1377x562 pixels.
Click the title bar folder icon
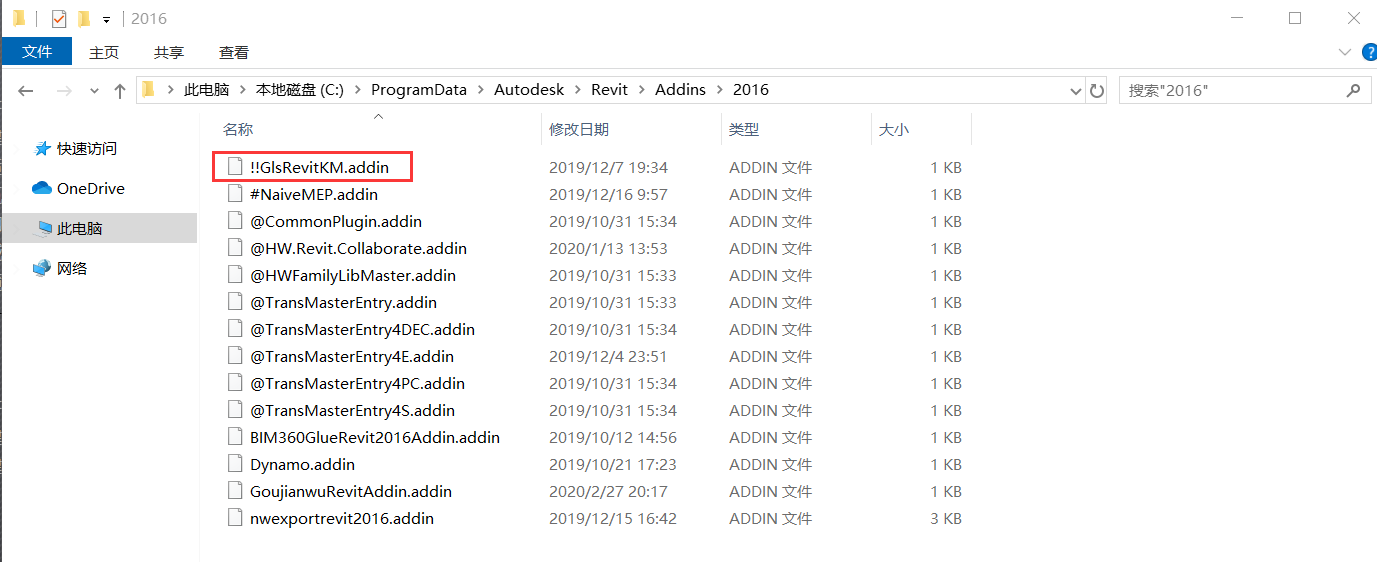coord(19,18)
